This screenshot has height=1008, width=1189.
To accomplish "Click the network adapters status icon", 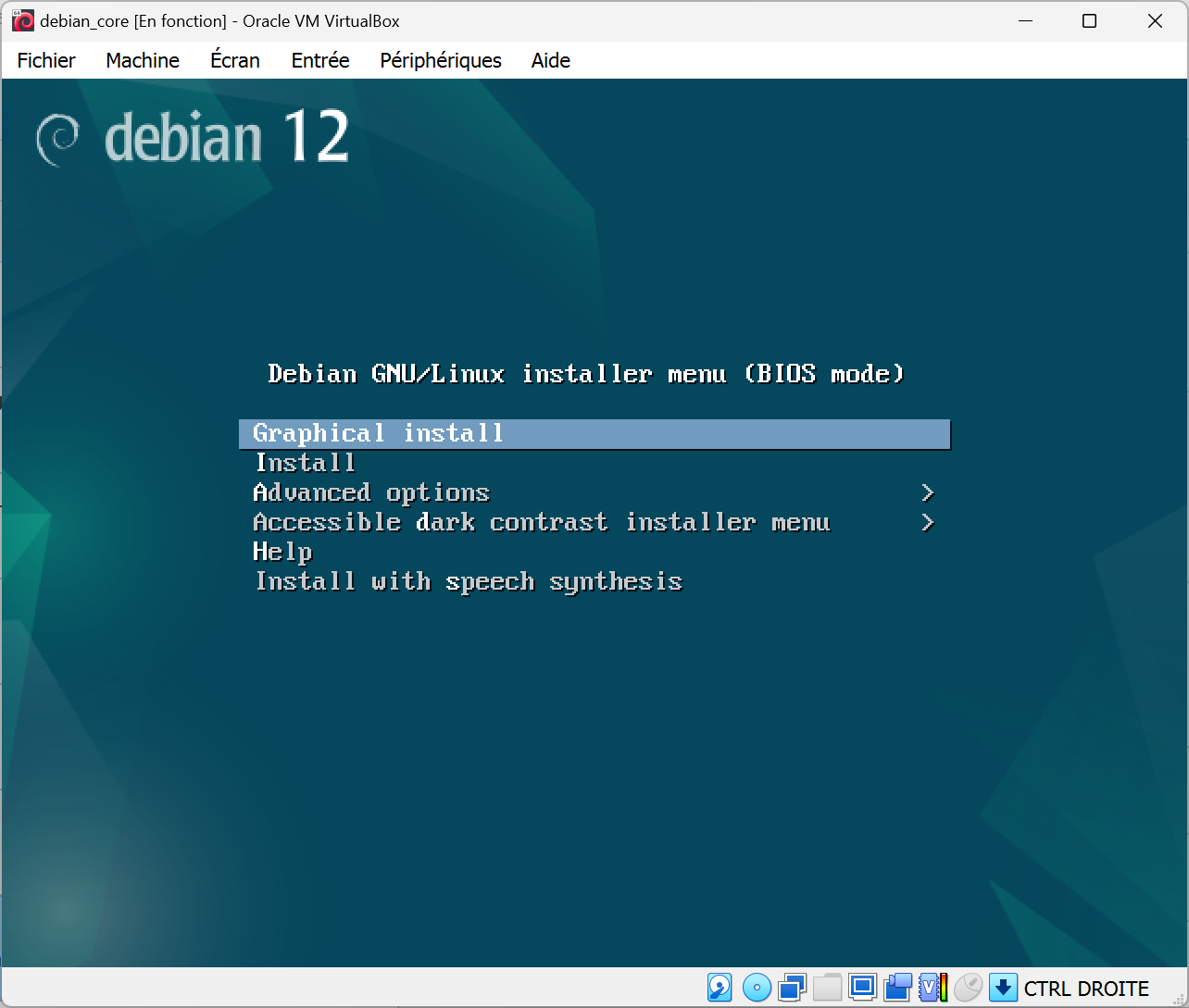I will [792, 988].
